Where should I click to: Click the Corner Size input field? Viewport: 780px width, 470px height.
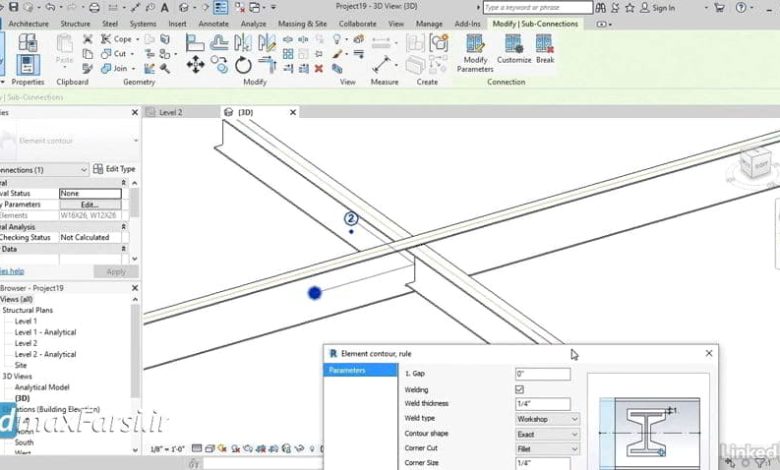coord(543,463)
